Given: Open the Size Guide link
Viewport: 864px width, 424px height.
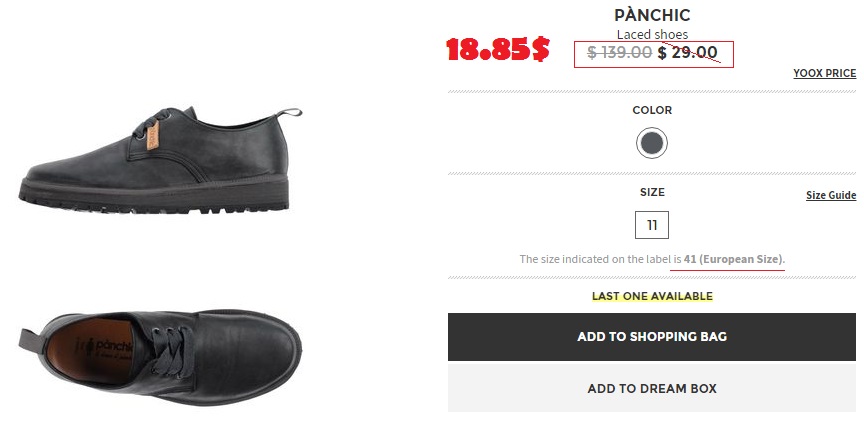Looking at the screenshot, I should pos(830,195).
